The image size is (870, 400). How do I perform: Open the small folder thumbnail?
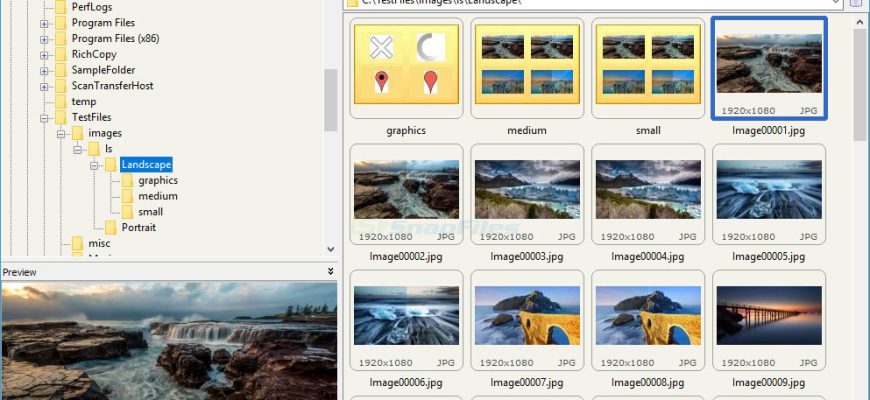[x=648, y=68]
